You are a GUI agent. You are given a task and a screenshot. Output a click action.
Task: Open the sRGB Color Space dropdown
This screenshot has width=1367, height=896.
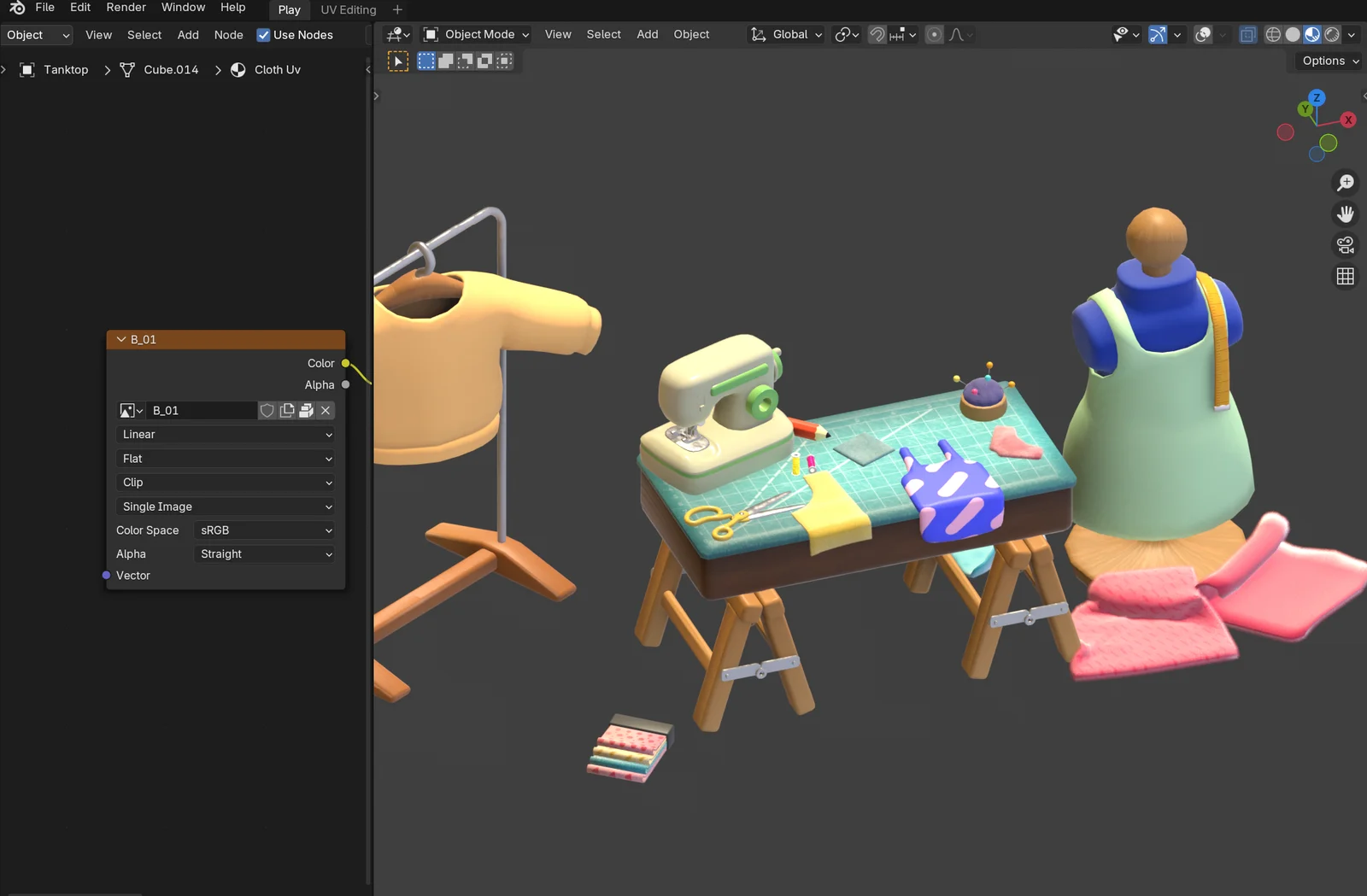coord(262,530)
